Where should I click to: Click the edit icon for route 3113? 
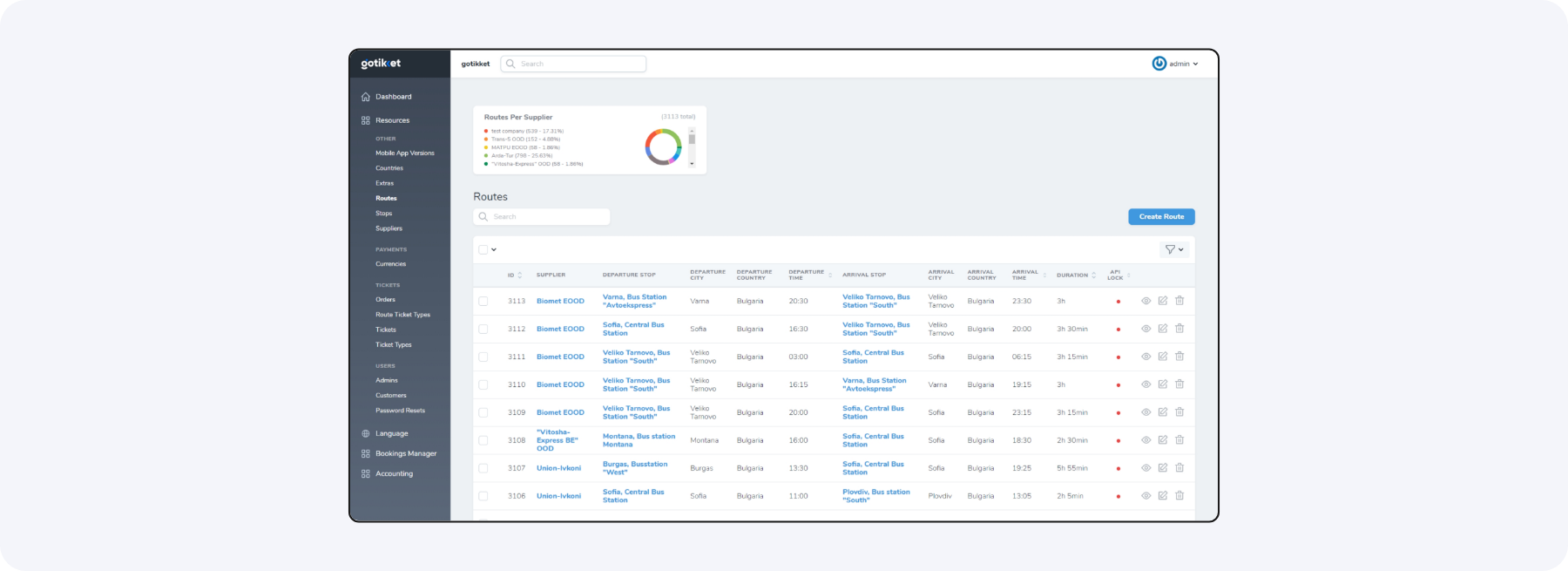click(x=1162, y=301)
